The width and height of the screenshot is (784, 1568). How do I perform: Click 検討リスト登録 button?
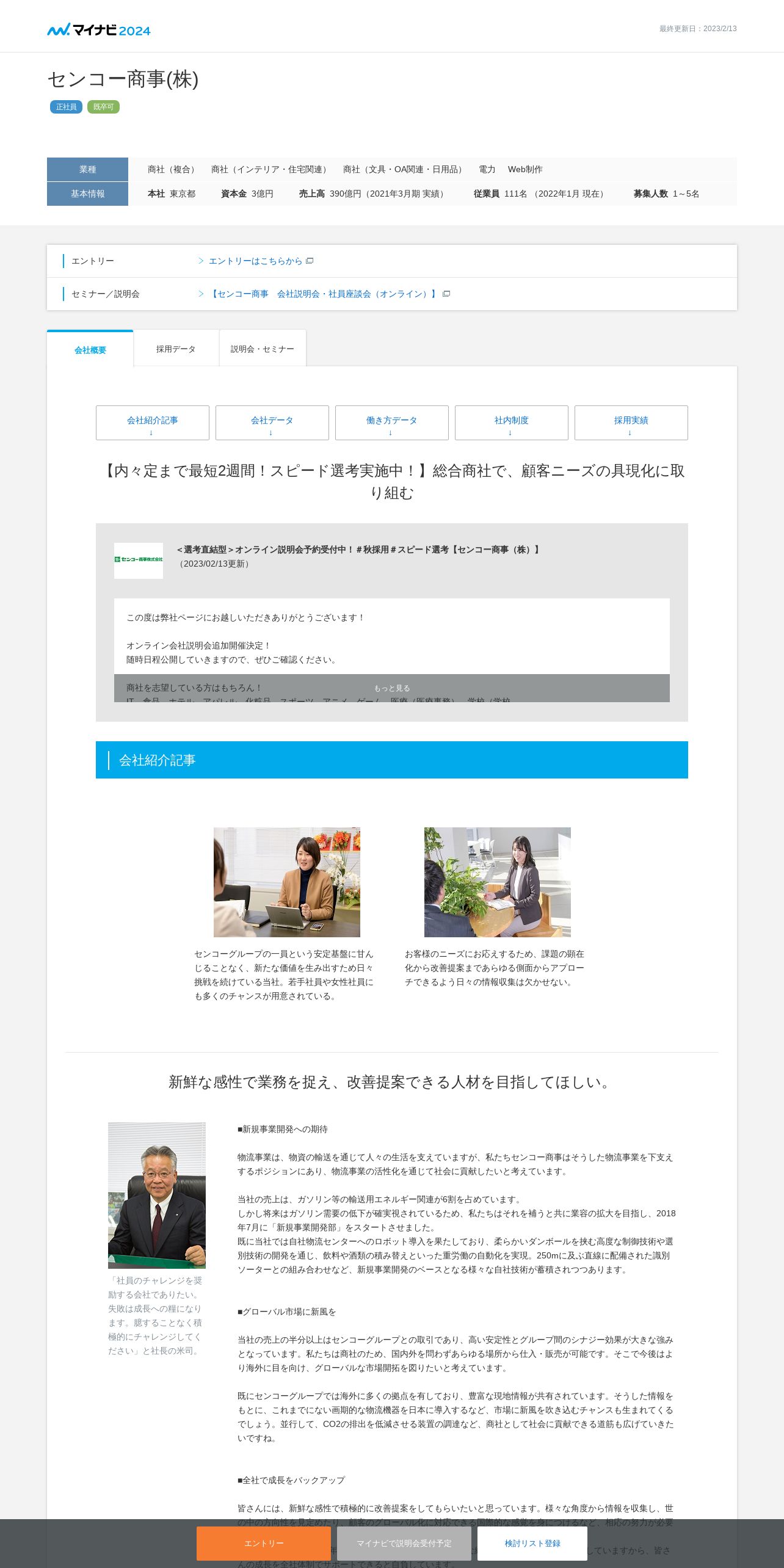coord(532,1543)
